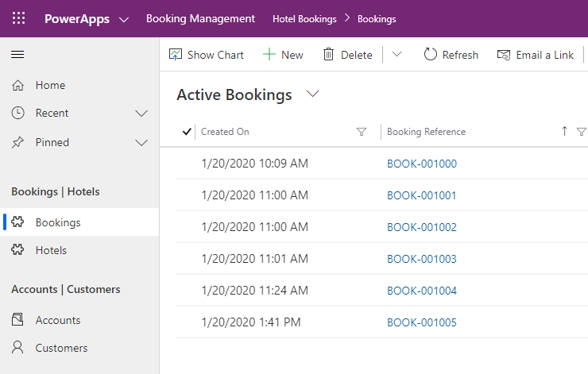Click the Refresh command label
This screenshot has width=588, height=374.
click(460, 55)
